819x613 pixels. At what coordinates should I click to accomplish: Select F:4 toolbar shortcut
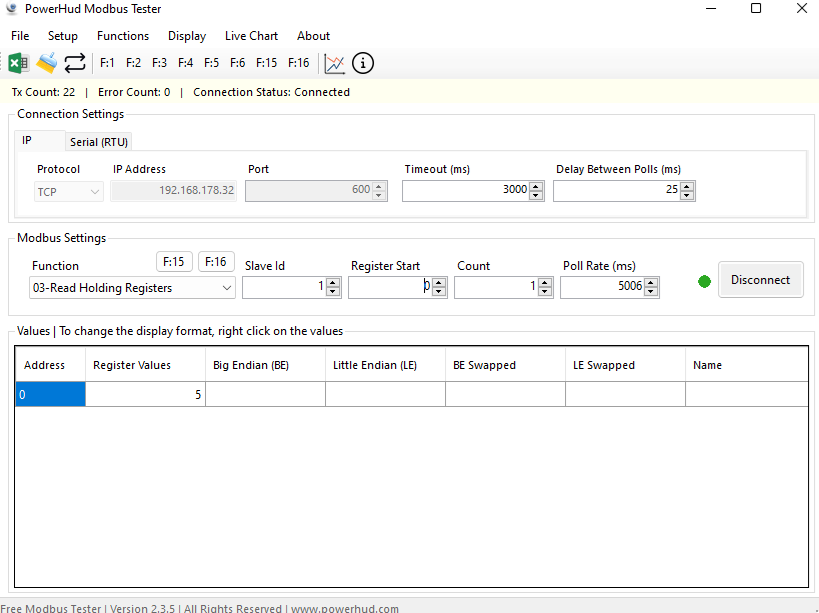point(185,63)
